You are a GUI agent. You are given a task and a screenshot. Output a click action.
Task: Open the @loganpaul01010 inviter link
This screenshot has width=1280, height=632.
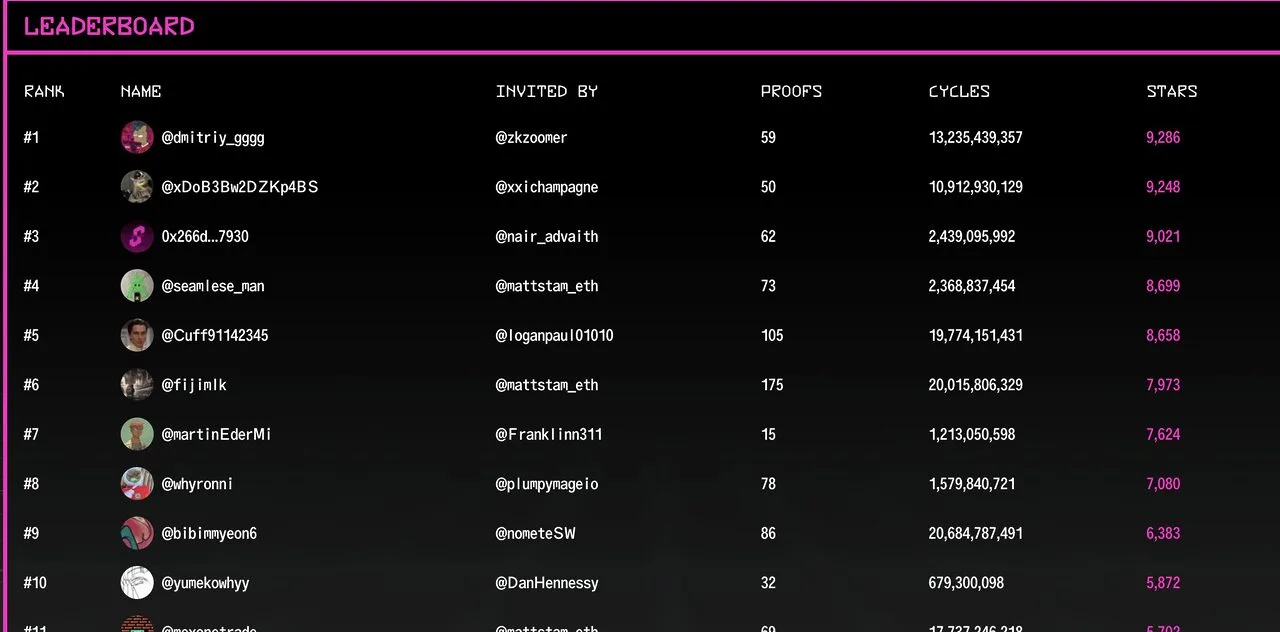554,335
